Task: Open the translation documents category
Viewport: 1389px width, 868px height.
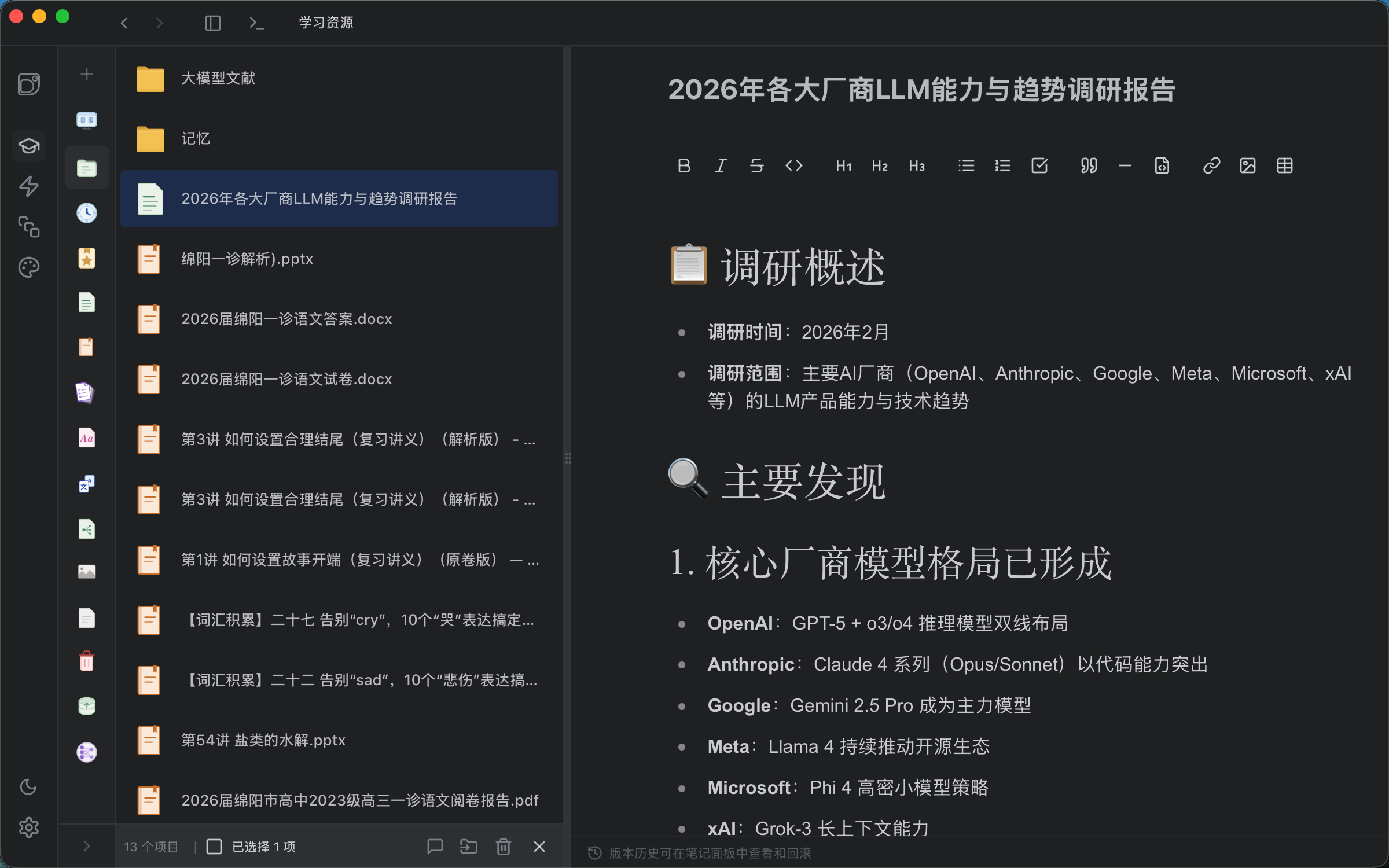Action: [x=87, y=484]
